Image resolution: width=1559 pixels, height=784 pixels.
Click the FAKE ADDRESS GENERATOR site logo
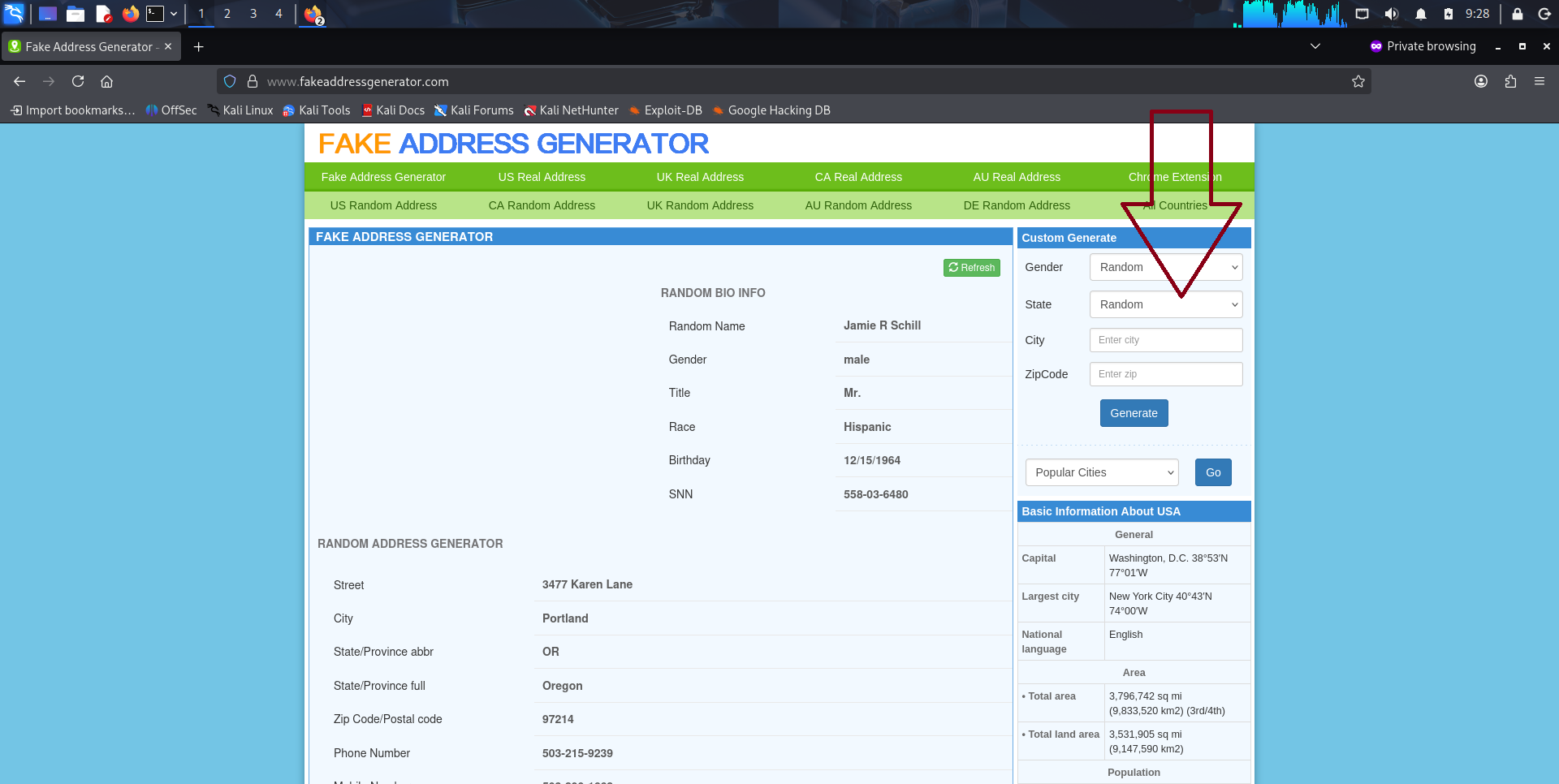click(x=513, y=144)
